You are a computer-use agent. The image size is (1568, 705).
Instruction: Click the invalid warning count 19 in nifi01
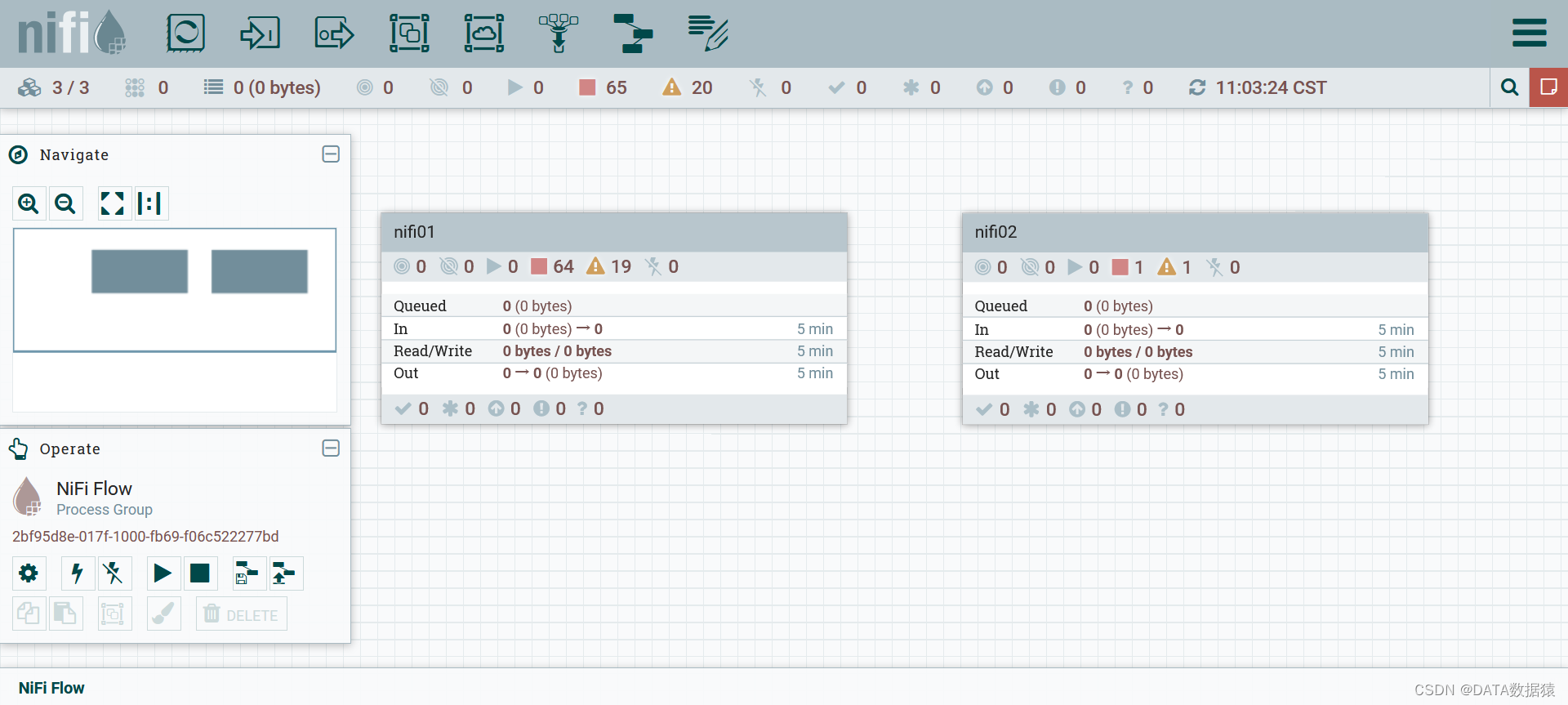(x=609, y=266)
